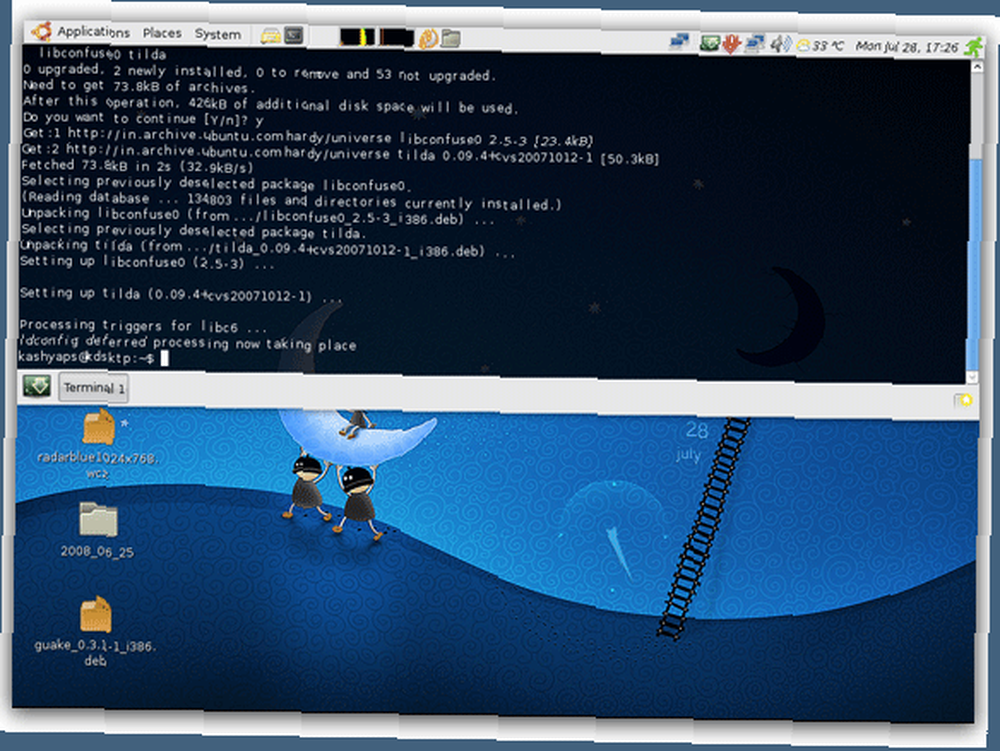The height and width of the screenshot is (751, 1000).
Task: Click the yellow launcher icon beside System
Action: 270,36
